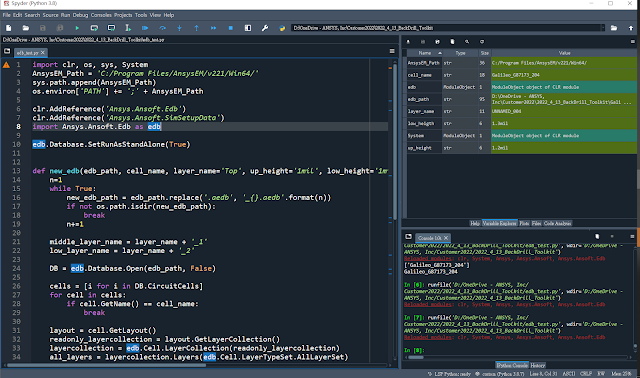Run the selection or current line

[128, 28]
